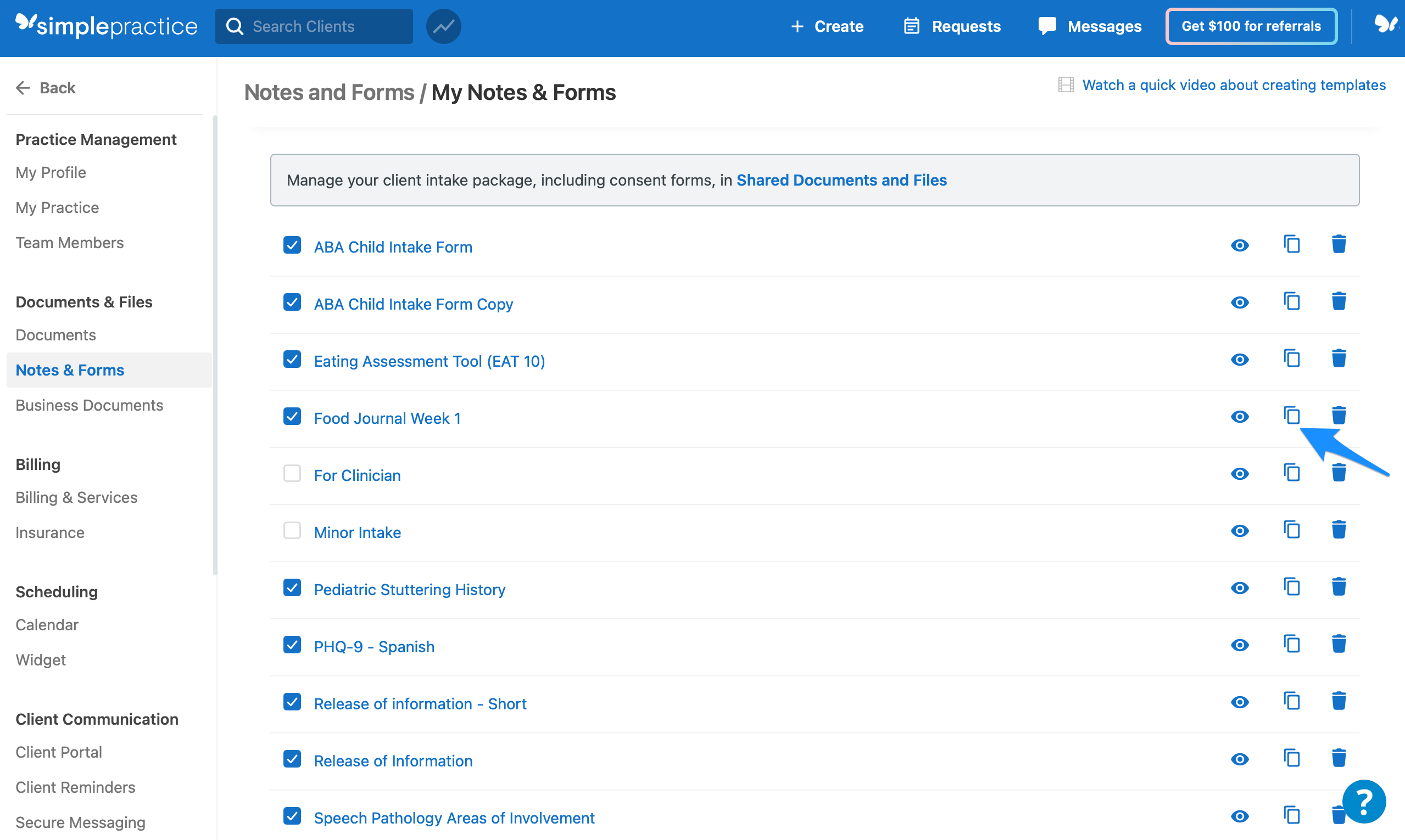Duplicate Release of Information form
This screenshot has height=840, width=1405.
[x=1291, y=759]
